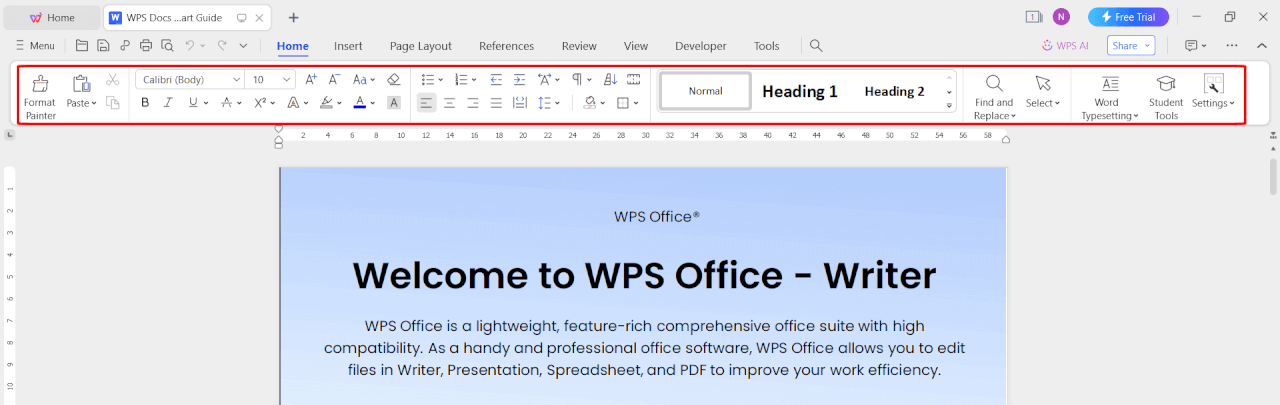Screen dimensions: 1280x405
Task: Expand the line spacing dropdown
Action: [558, 102]
